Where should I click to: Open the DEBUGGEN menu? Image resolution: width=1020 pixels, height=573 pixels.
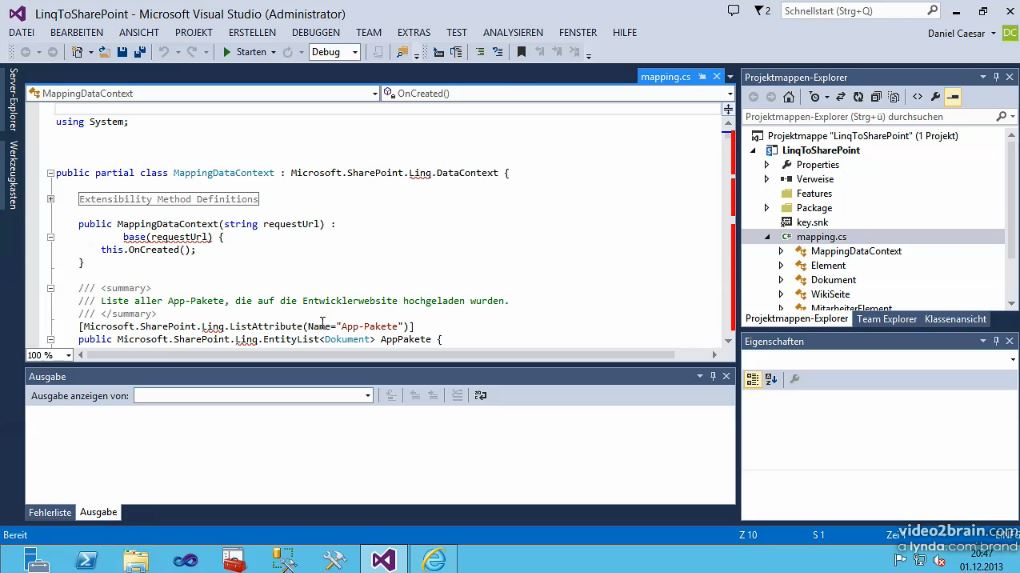click(315, 33)
